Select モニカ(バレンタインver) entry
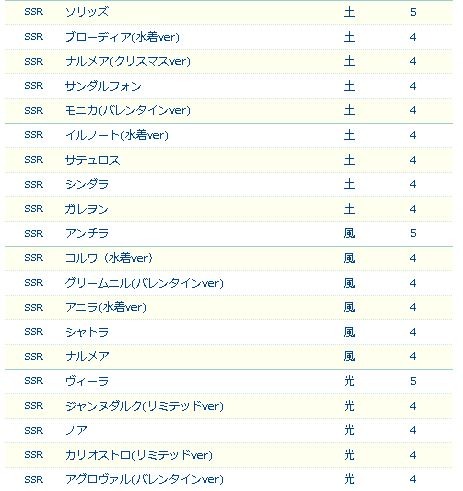The width and height of the screenshot is (463, 491). (x=128, y=111)
